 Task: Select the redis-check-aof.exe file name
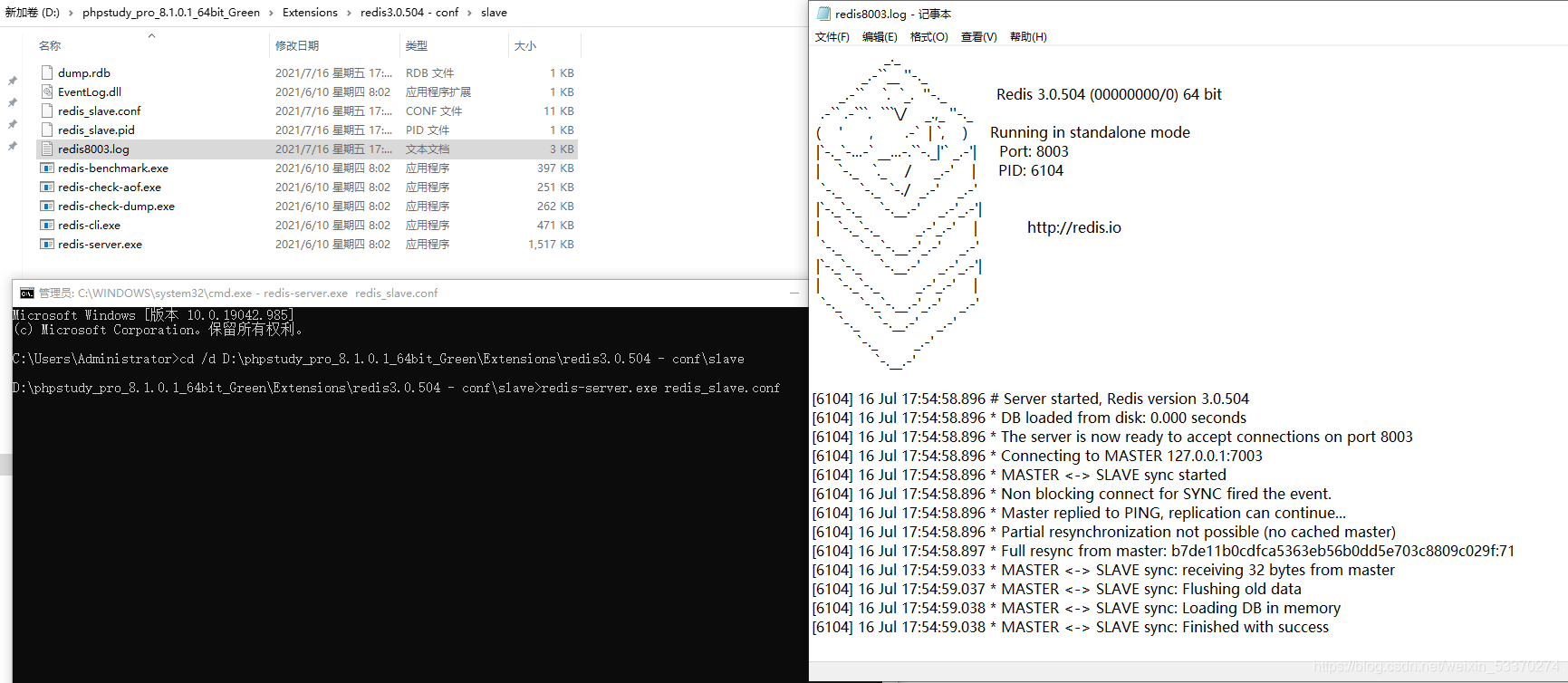[110, 187]
